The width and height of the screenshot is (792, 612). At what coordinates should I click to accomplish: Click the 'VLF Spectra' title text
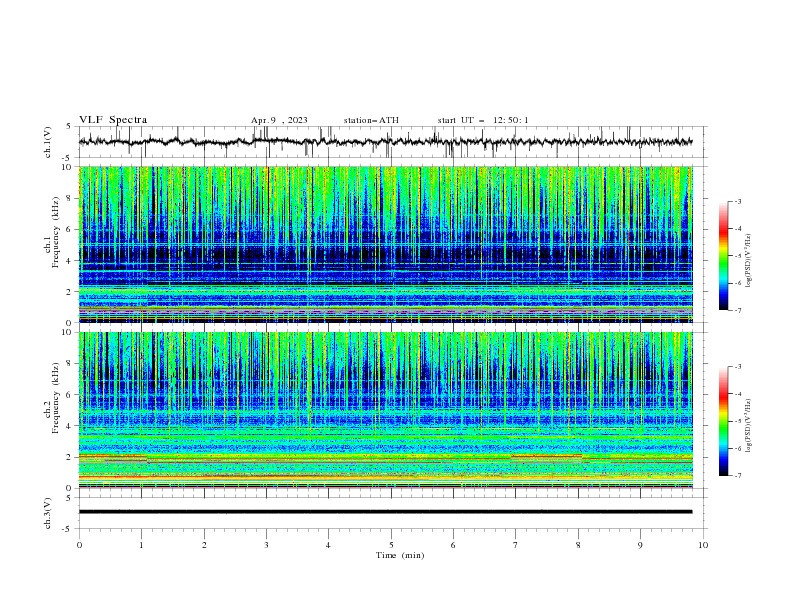(113, 120)
